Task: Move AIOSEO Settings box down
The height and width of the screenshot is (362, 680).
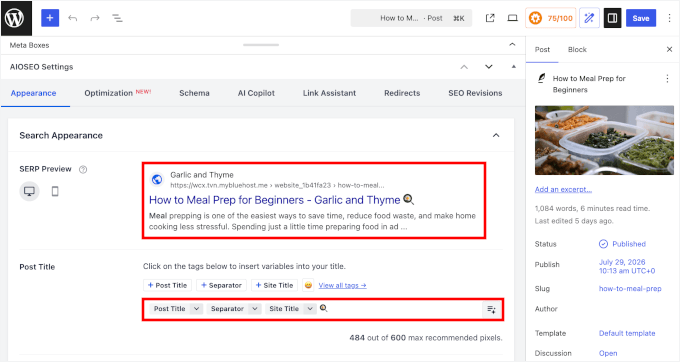Action: point(489,67)
